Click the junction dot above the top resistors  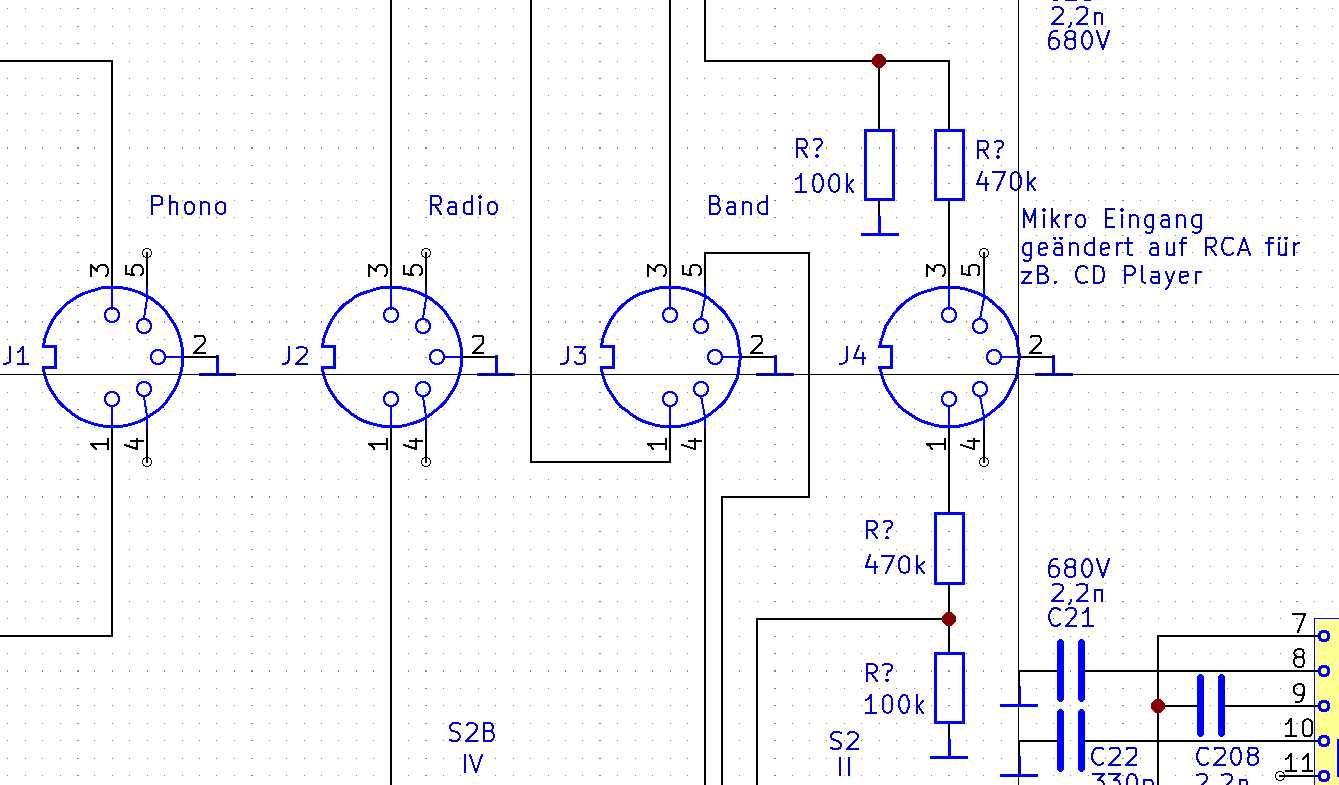(x=879, y=61)
